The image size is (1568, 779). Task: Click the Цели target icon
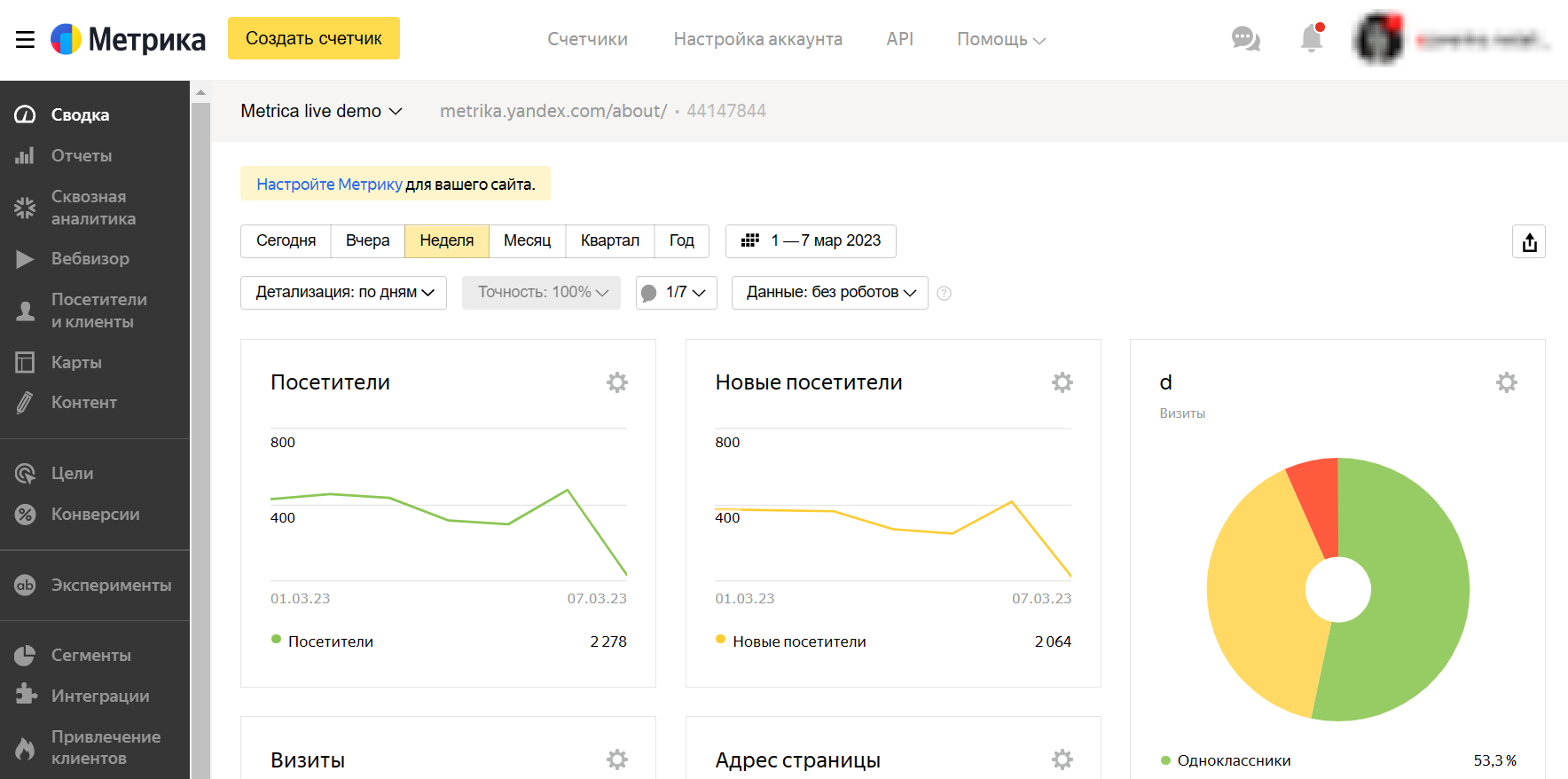tap(25, 474)
